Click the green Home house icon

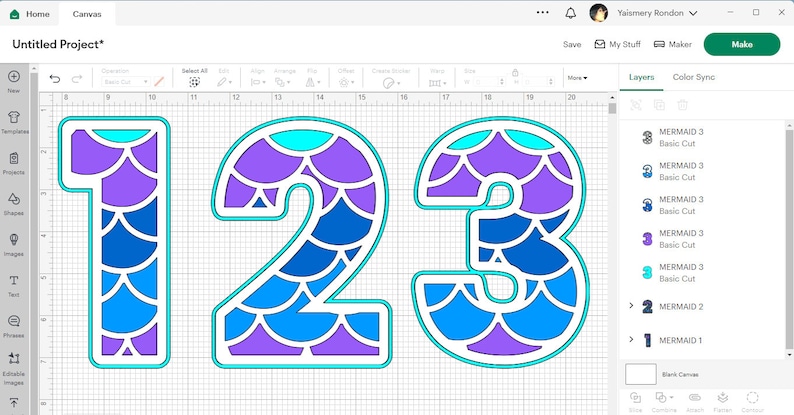(x=15, y=14)
